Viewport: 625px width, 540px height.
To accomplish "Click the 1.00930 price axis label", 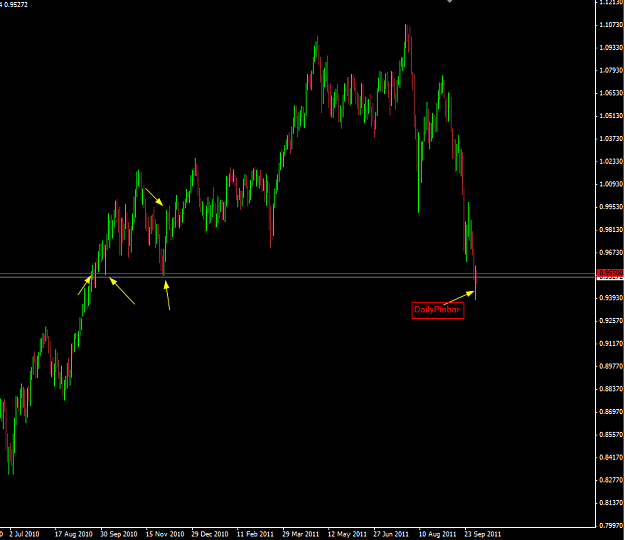I will pyautogui.click(x=611, y=184).
